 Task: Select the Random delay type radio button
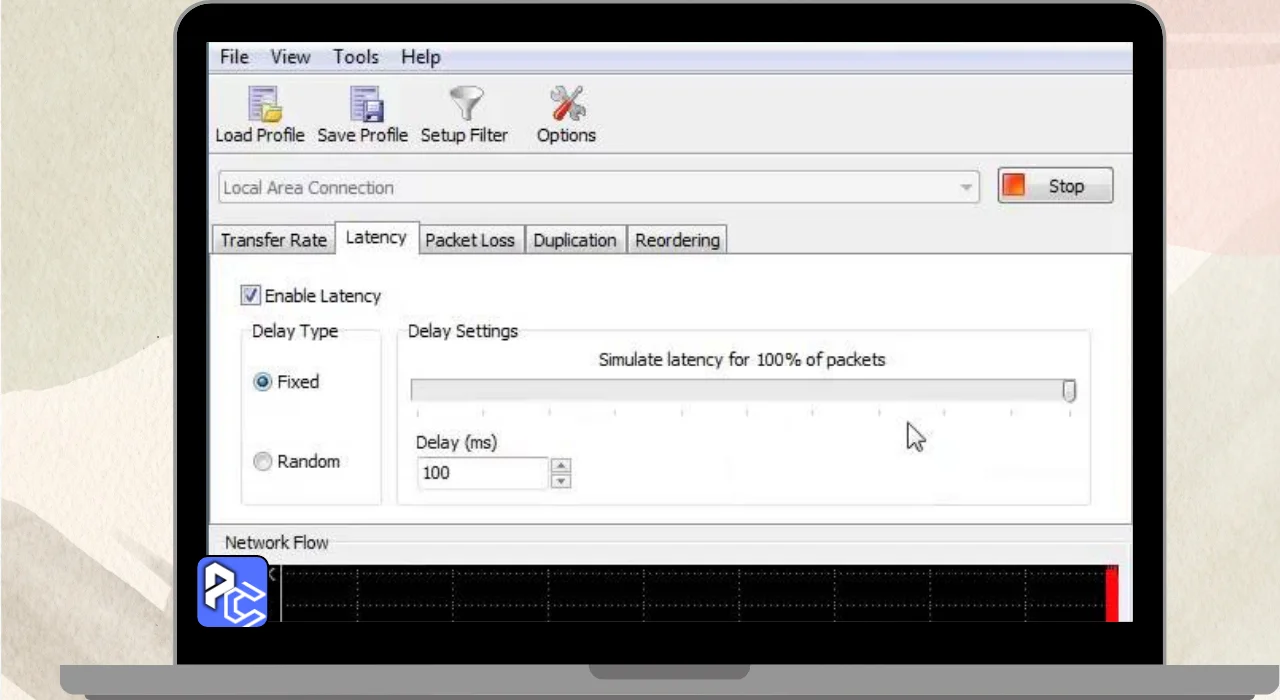[262, 462]
